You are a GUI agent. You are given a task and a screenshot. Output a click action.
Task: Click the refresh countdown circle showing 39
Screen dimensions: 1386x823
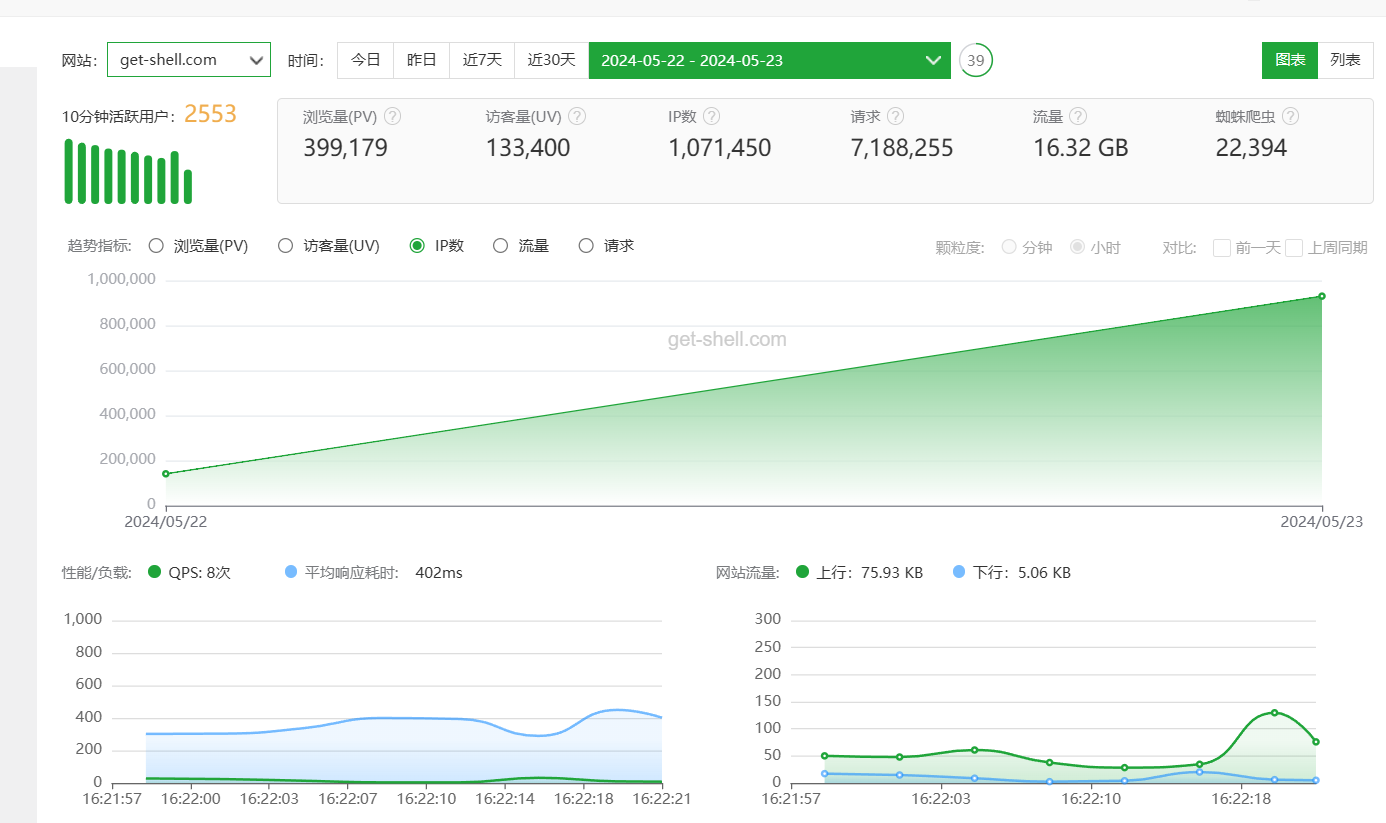[976, 61]
